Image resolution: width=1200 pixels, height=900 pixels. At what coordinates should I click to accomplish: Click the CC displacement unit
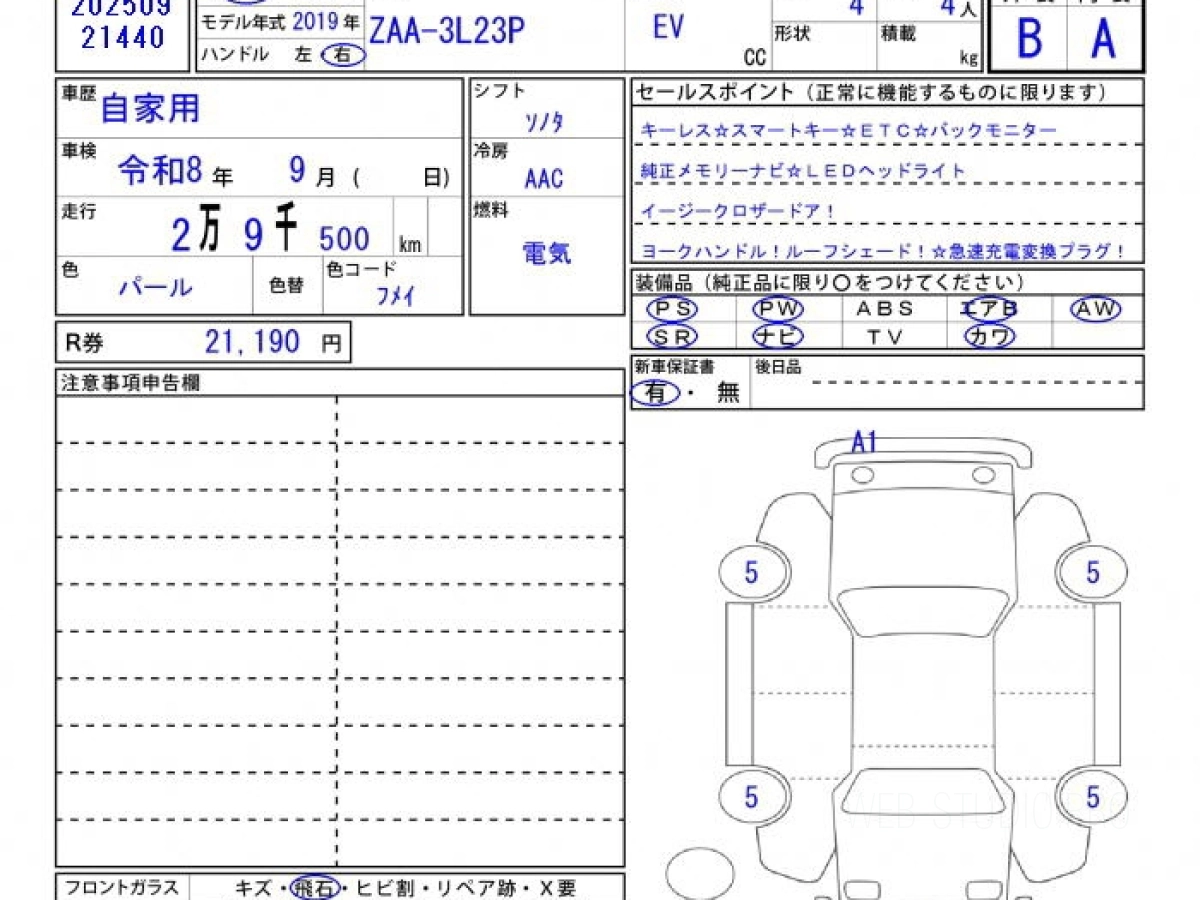[755, 58]
